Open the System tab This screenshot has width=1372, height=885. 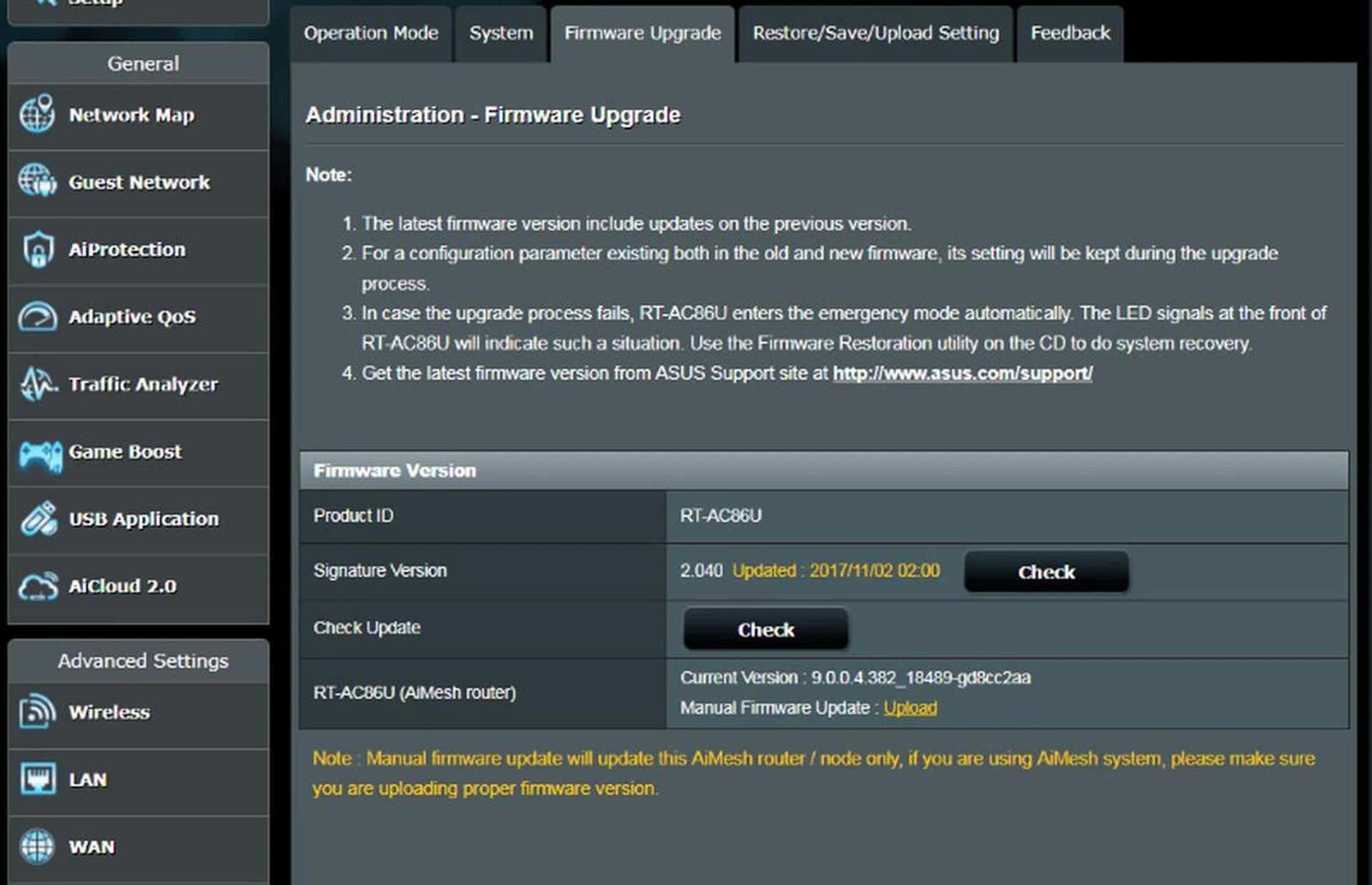point(500,33)
